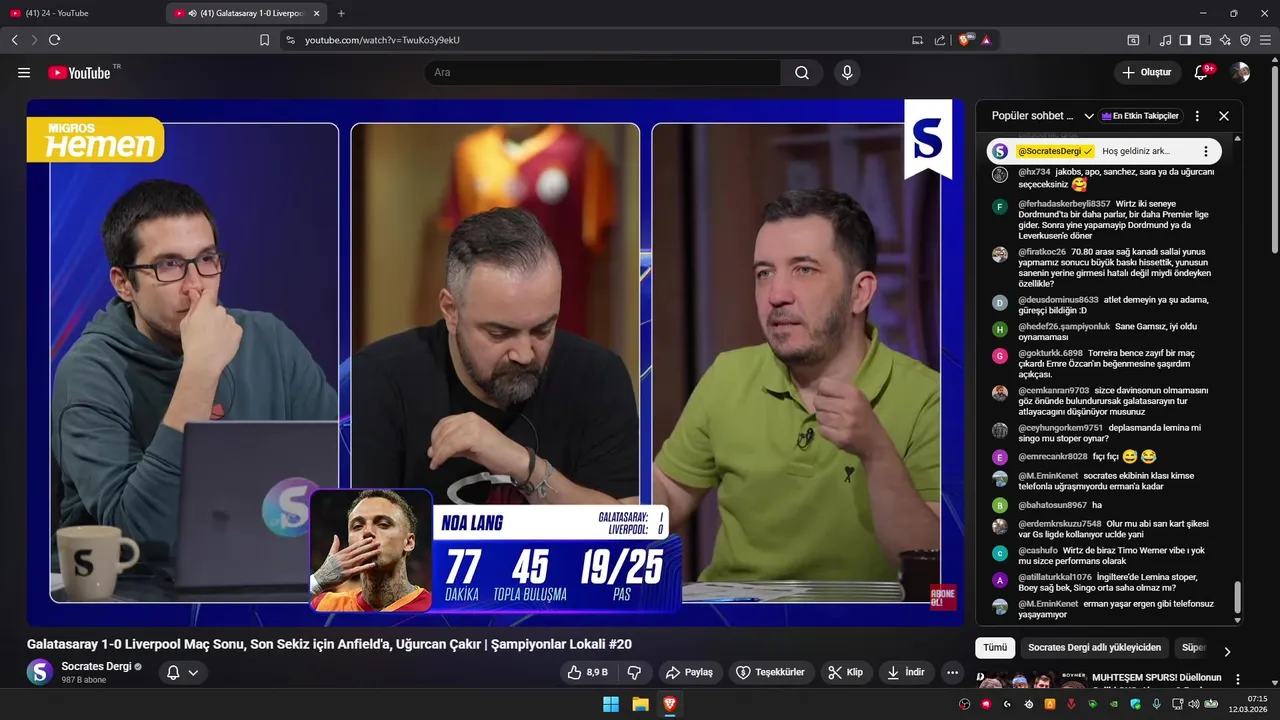This screenshot has width=1280, height=720.
Task: Click the share page icon in address bar
Action: point(940,40)
